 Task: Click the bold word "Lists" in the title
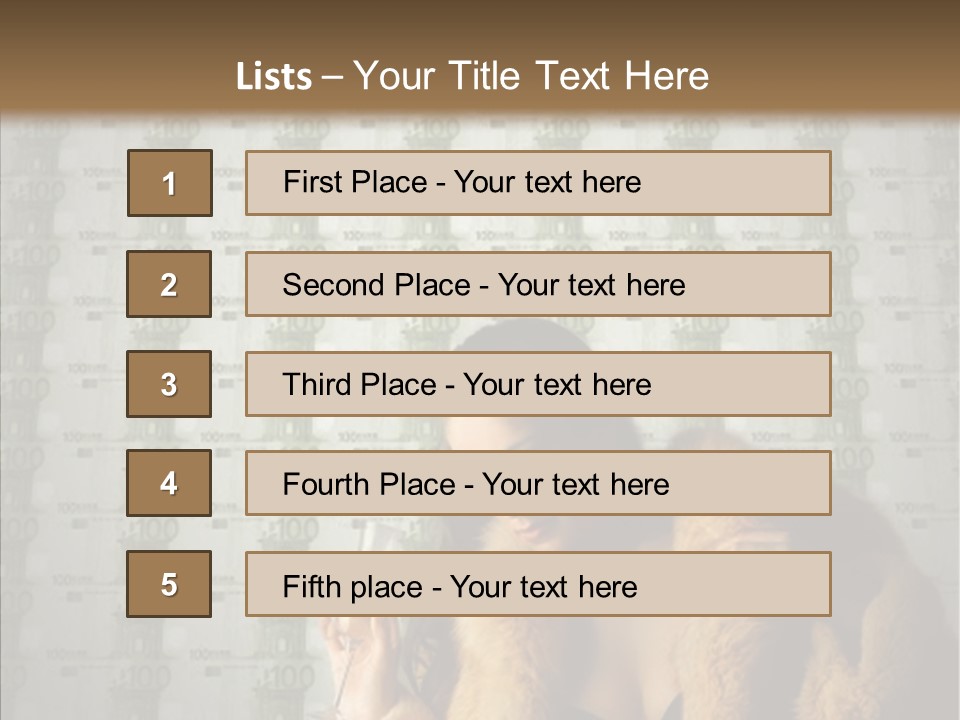pyautogui.click(x=273, y=77)
